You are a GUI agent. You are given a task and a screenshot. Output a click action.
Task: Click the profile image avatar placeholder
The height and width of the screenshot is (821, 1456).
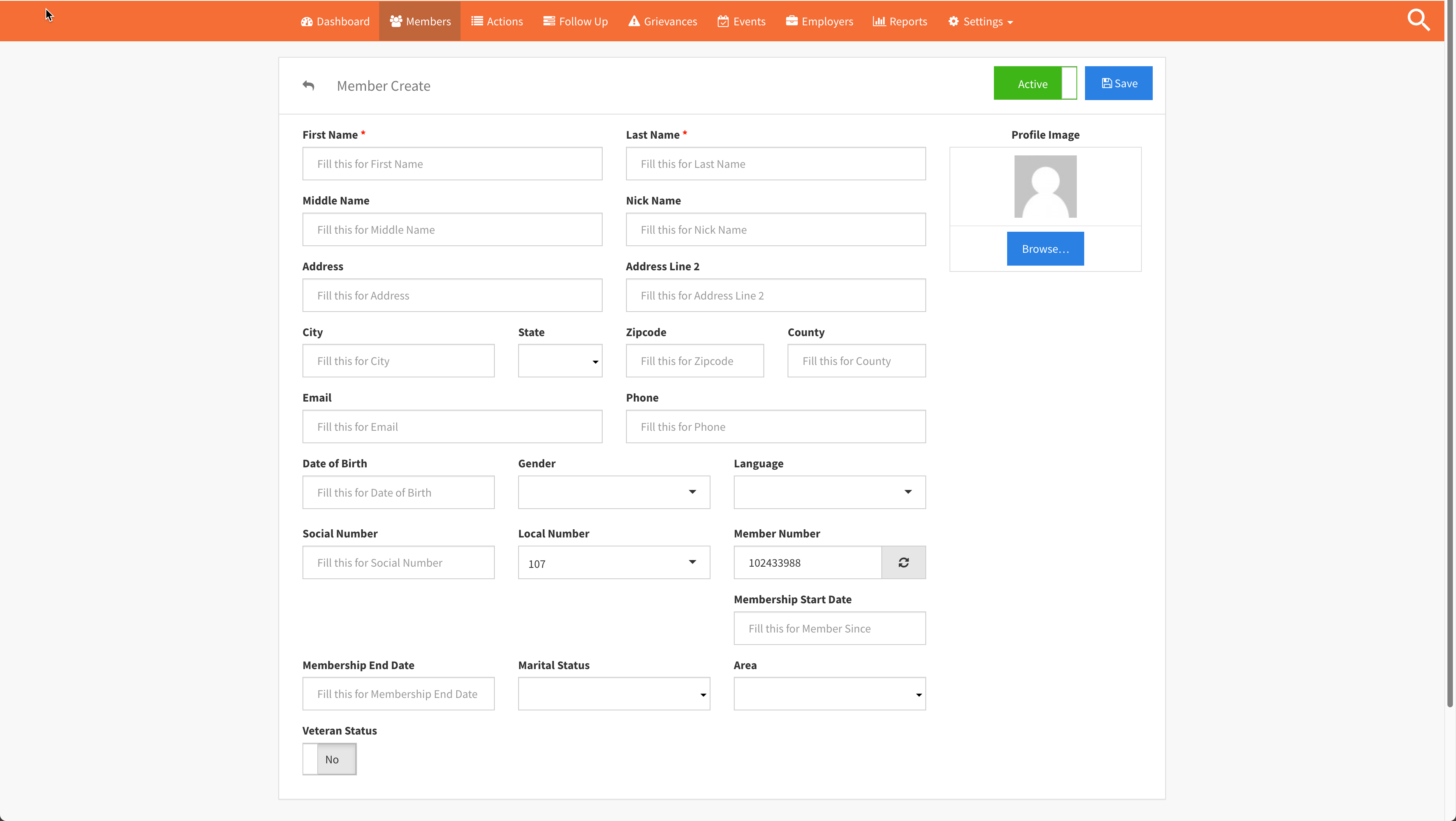[x=1045, y=187]
